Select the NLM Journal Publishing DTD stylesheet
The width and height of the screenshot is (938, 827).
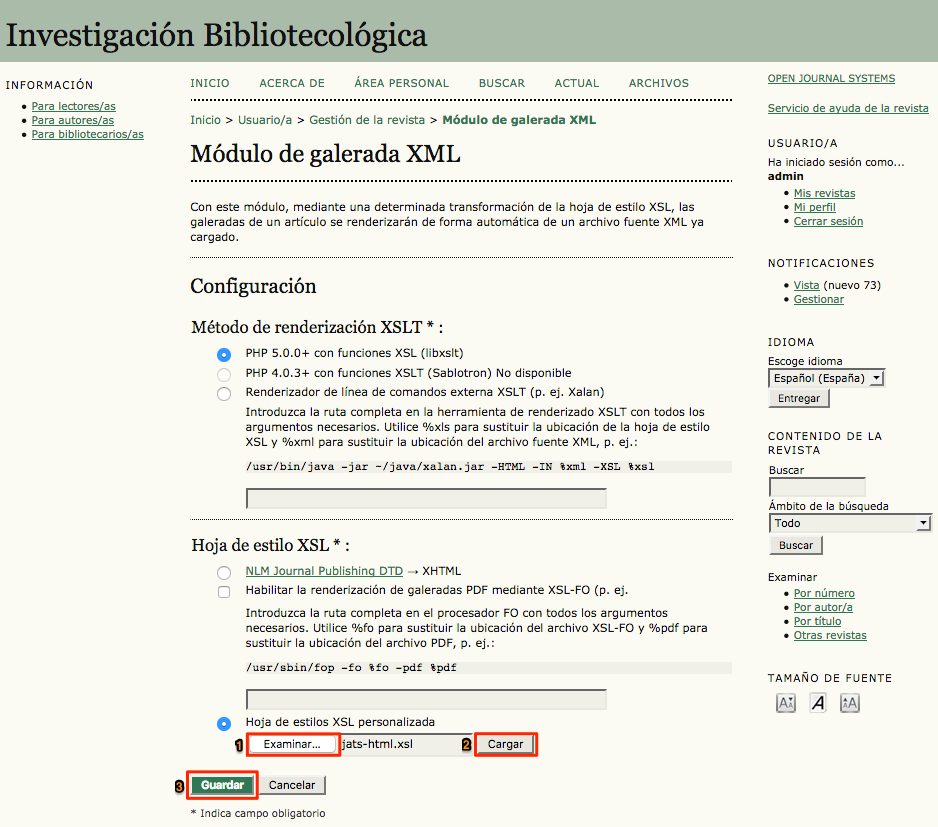coord(224,571)
